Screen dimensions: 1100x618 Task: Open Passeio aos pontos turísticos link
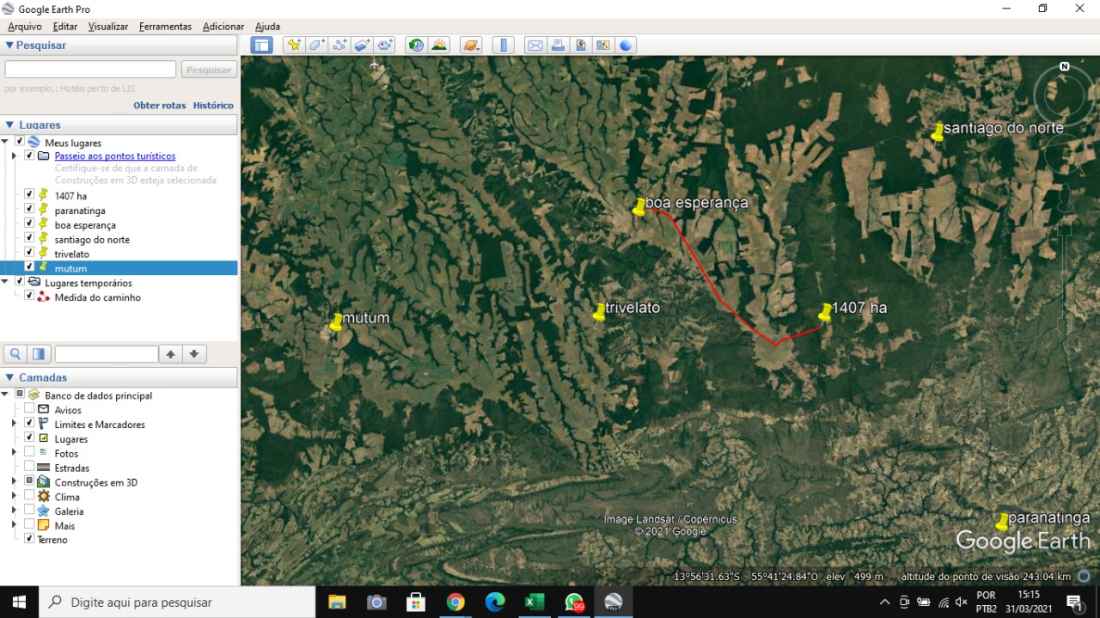click(115, 156)
